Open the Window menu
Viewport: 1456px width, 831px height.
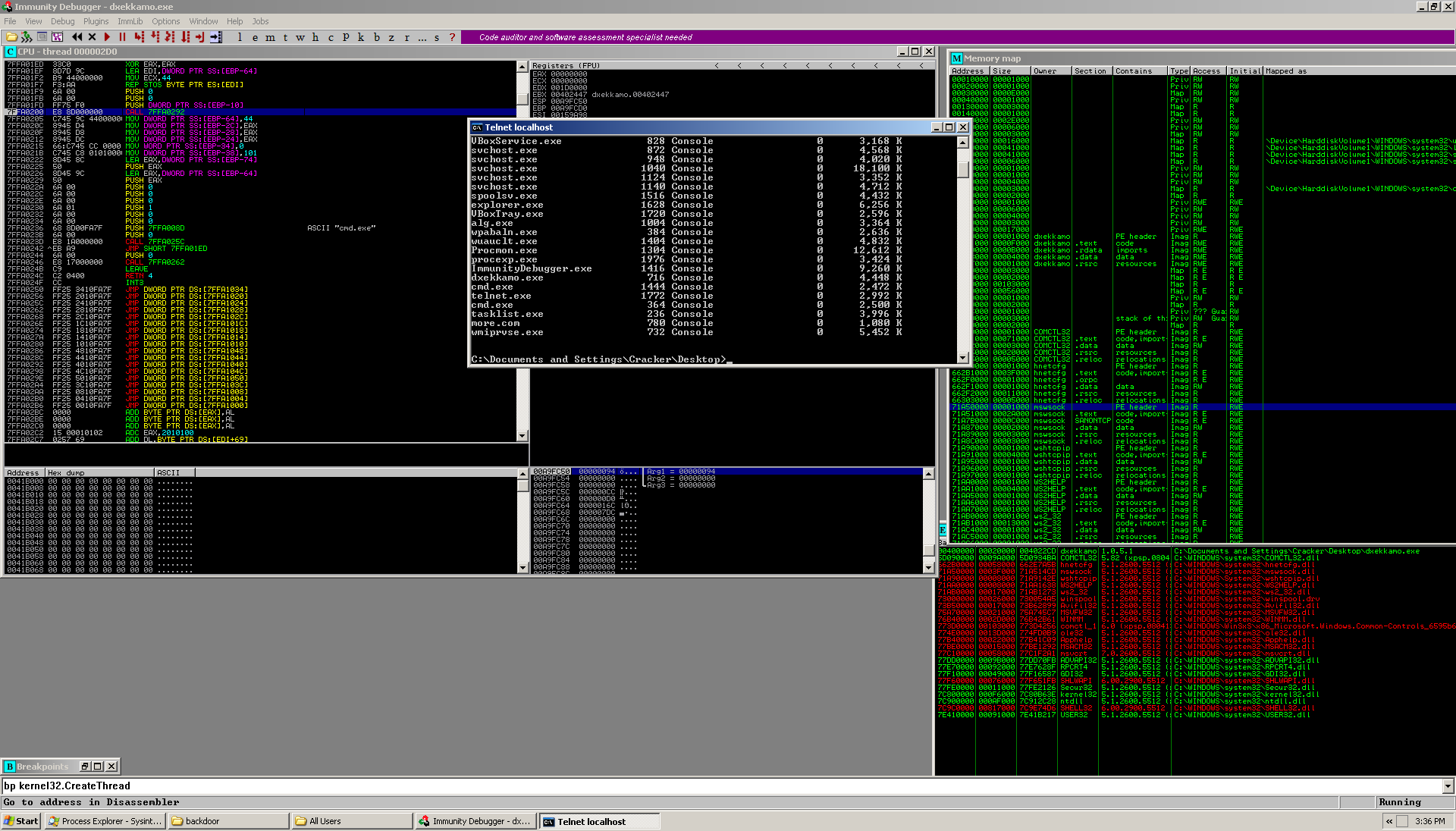click(x=203, y=21)
